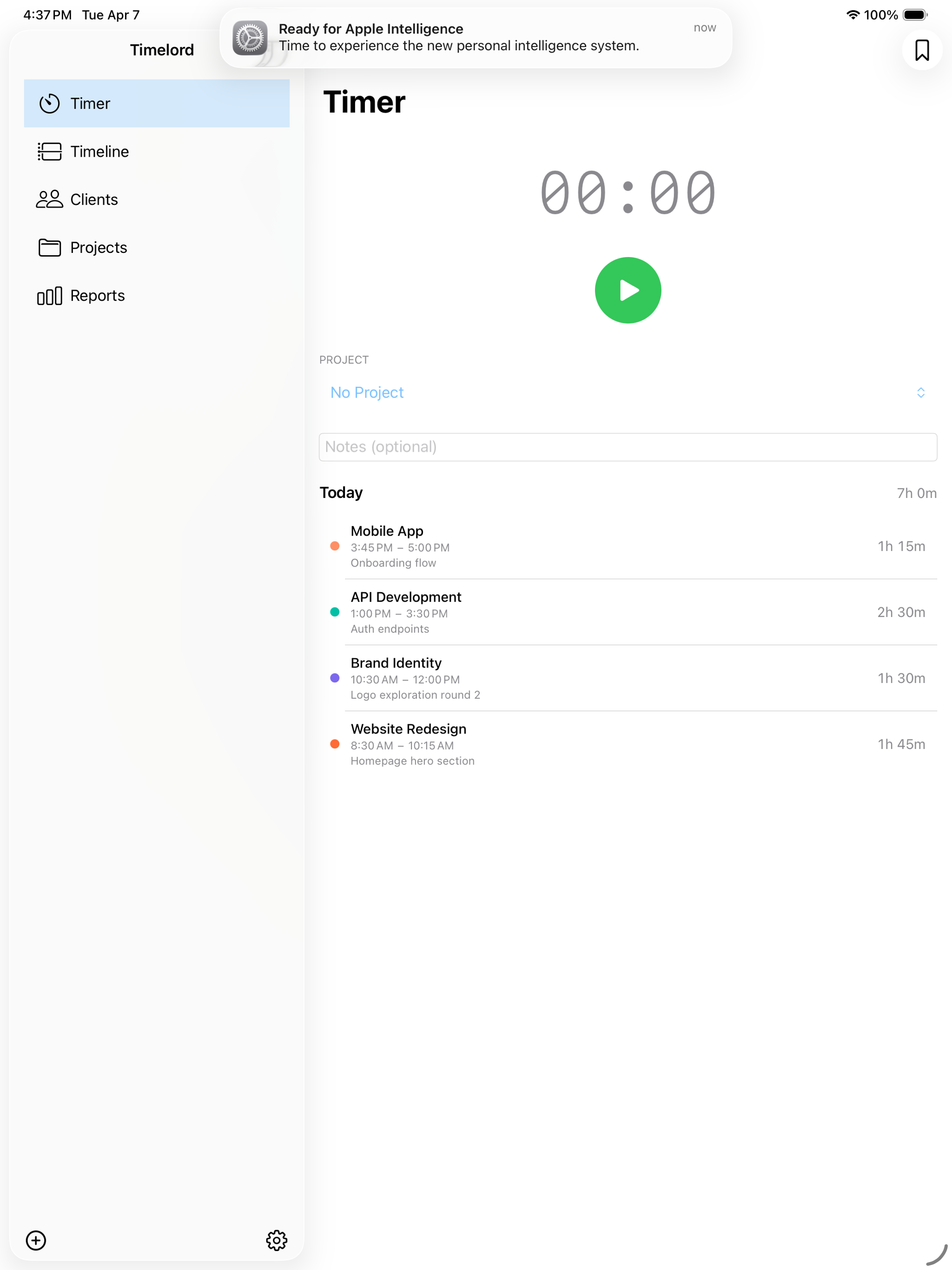Viewport: 952px width, 1270px height.
Task: Click 'Auth endpoints' note text
Action: click(390, 628)
